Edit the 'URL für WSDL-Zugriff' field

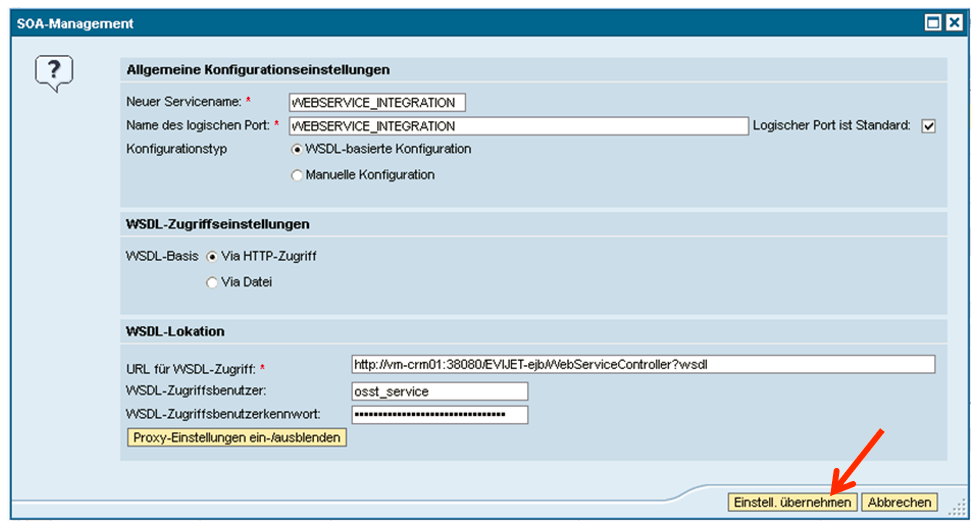click(643, 364)
